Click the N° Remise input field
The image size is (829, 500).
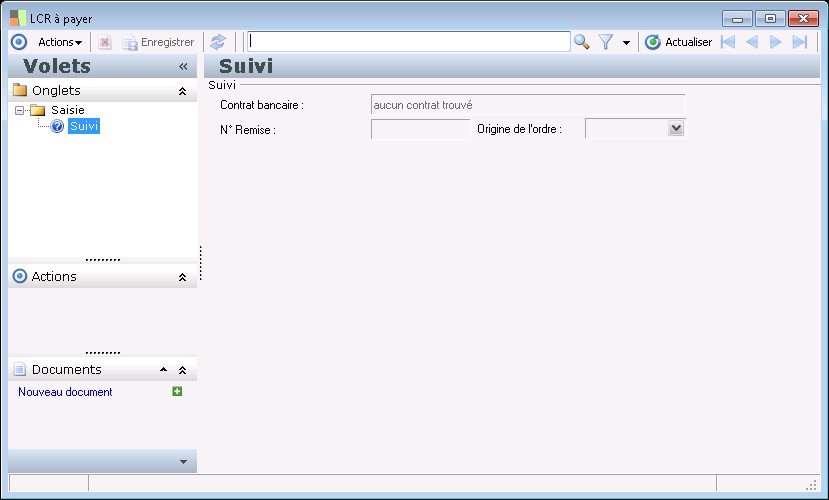tap(421, 129)
